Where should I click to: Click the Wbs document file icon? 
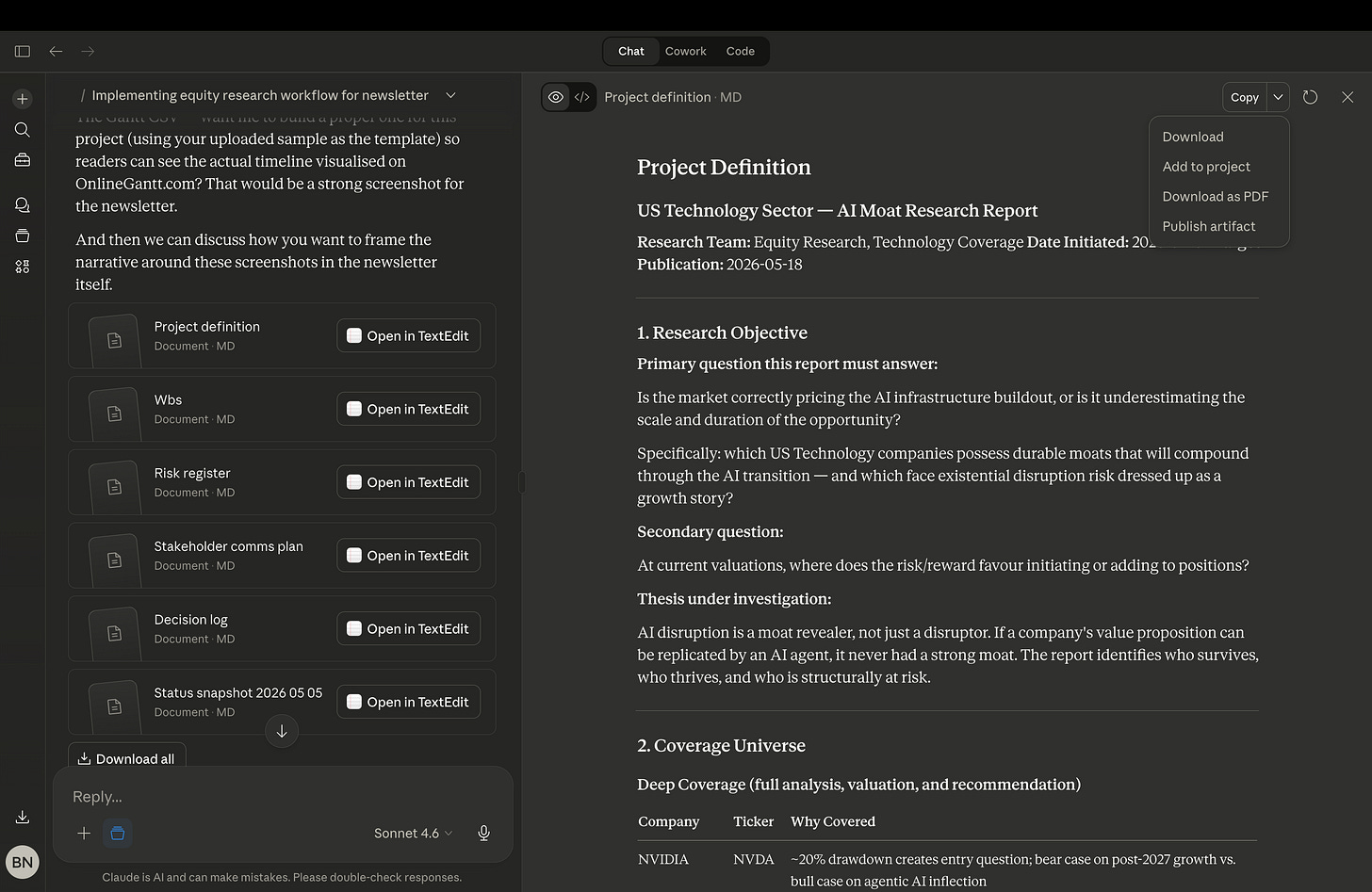click(x=114, y=414)
